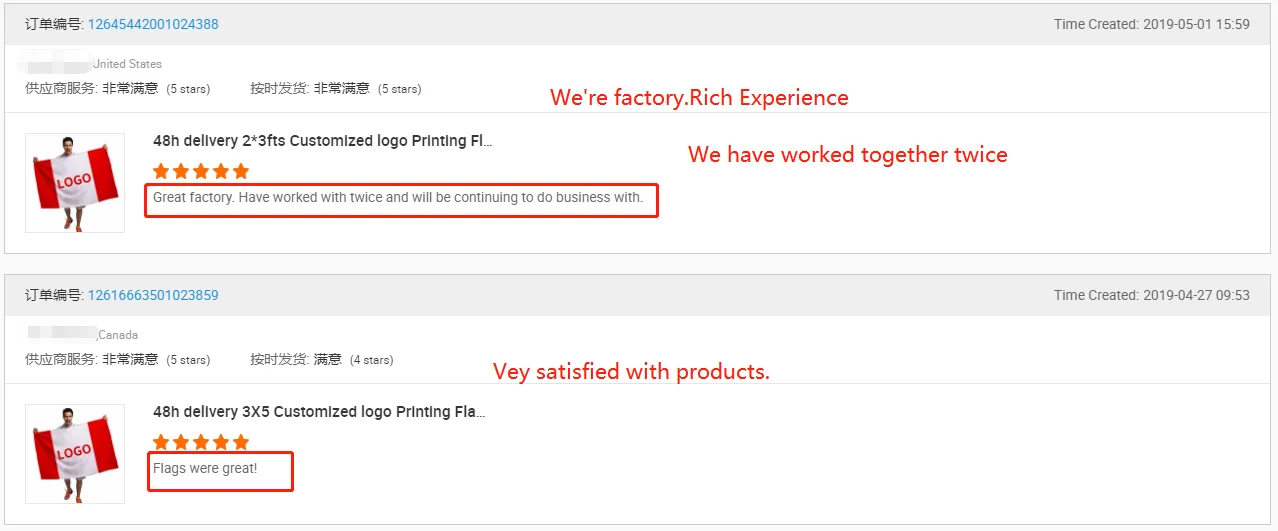Click the 2019-05-01 15:59 time created stamp
This screenshot has width=1278, height=531.
click(1196, 24)
